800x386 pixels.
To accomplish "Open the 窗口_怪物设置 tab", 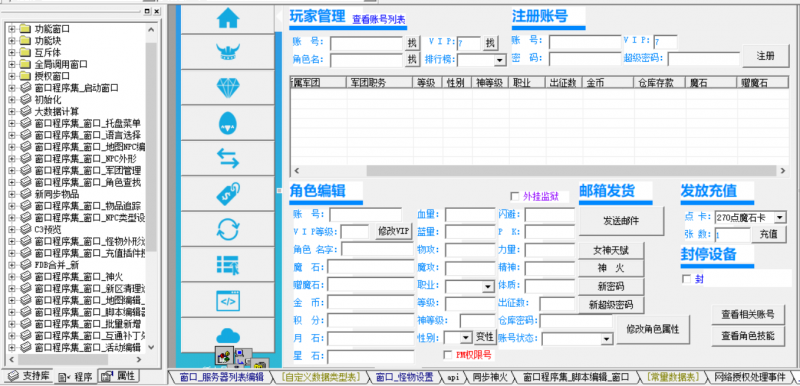I will coord(404,377).
